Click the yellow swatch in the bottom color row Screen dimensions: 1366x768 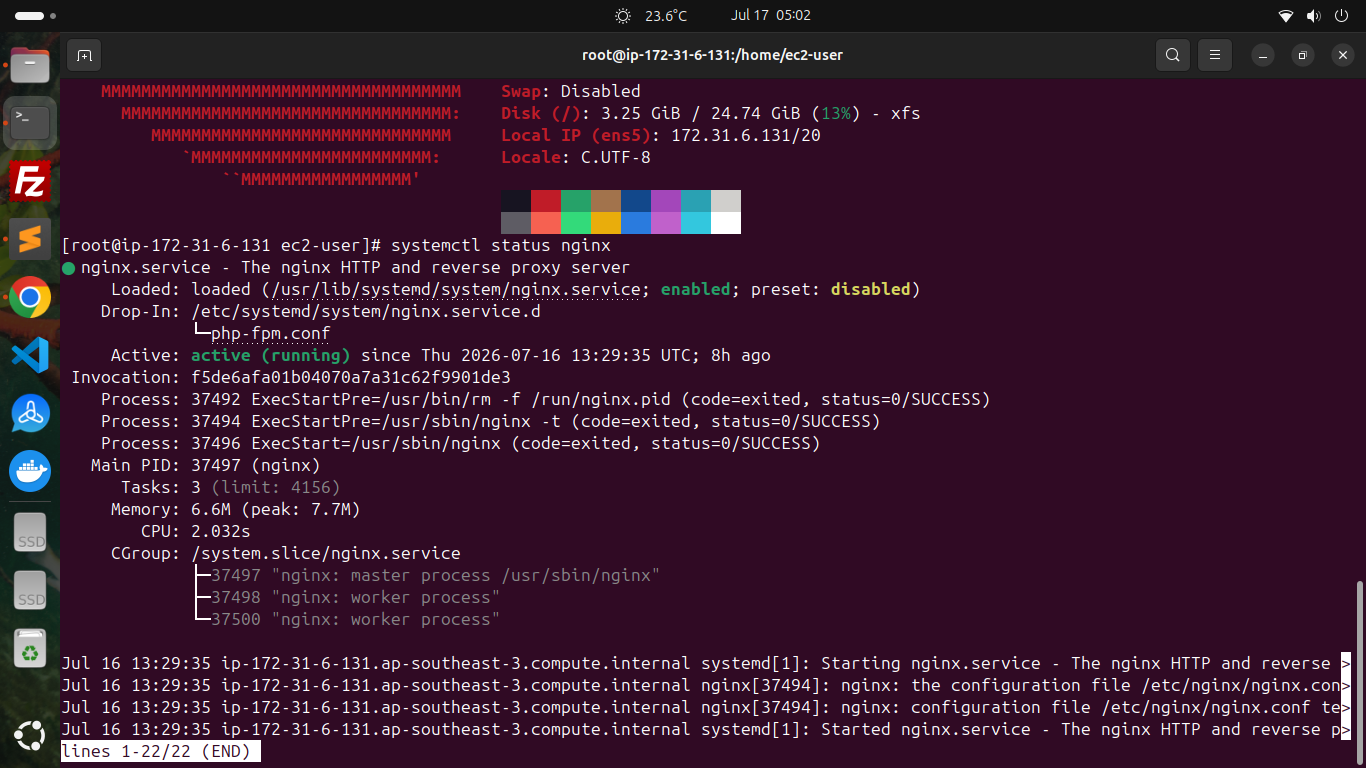pyautogui.click(x=606, y=223)
